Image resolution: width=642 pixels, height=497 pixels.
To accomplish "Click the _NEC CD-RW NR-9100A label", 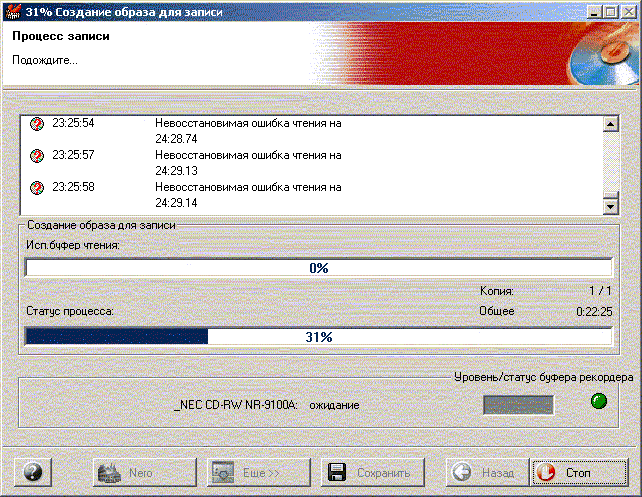I will pos(235,405).
